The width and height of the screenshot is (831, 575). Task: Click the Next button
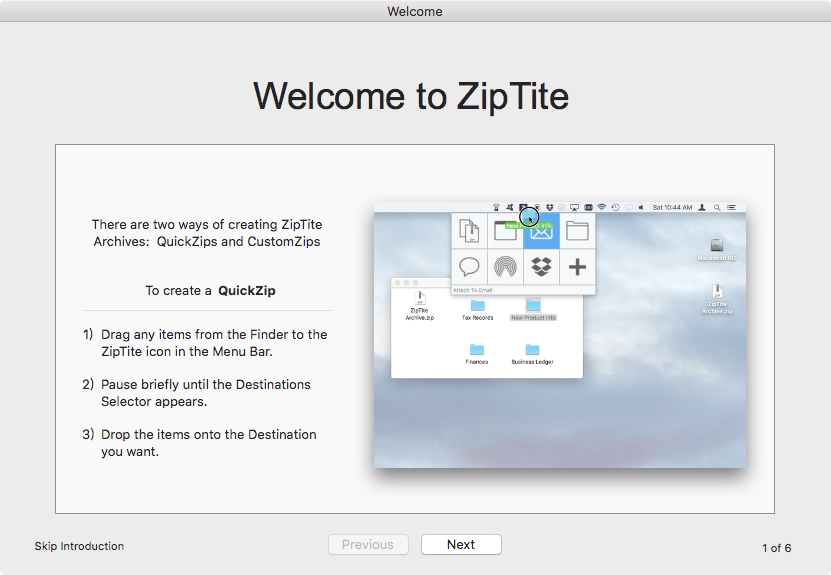click(x=461, y=544)
